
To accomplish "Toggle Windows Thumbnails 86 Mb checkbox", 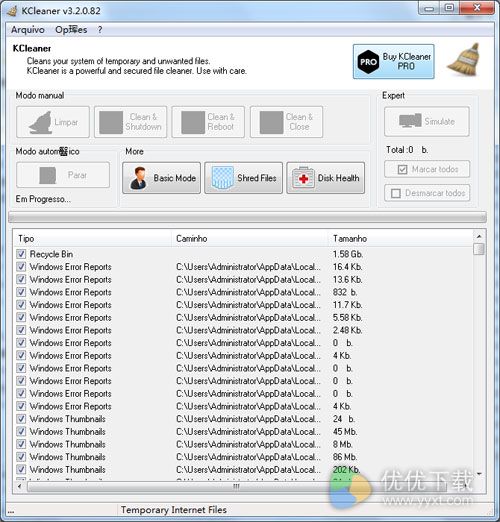I will [x=21, y=457].
